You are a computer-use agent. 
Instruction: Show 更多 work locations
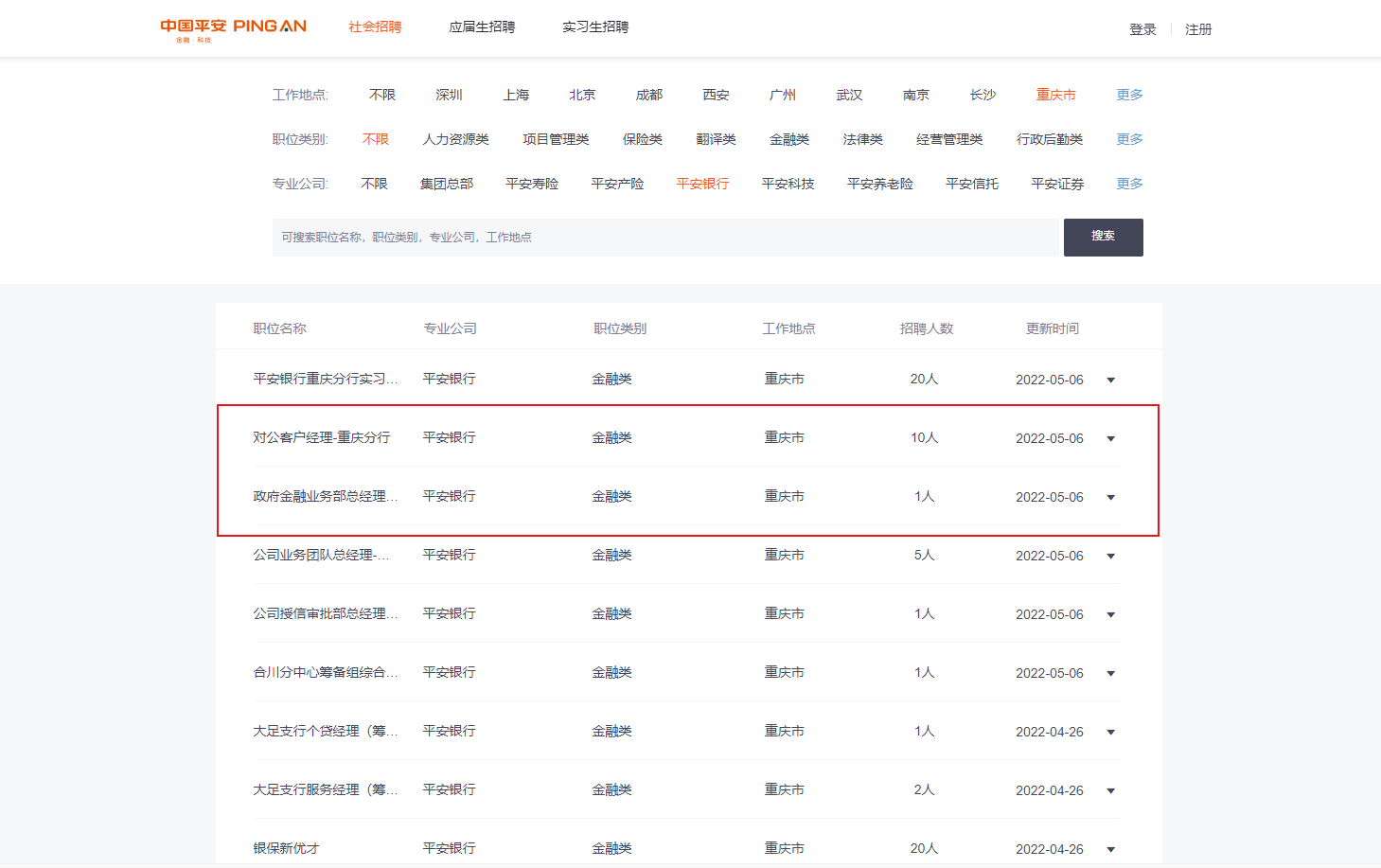point(1129,95)
